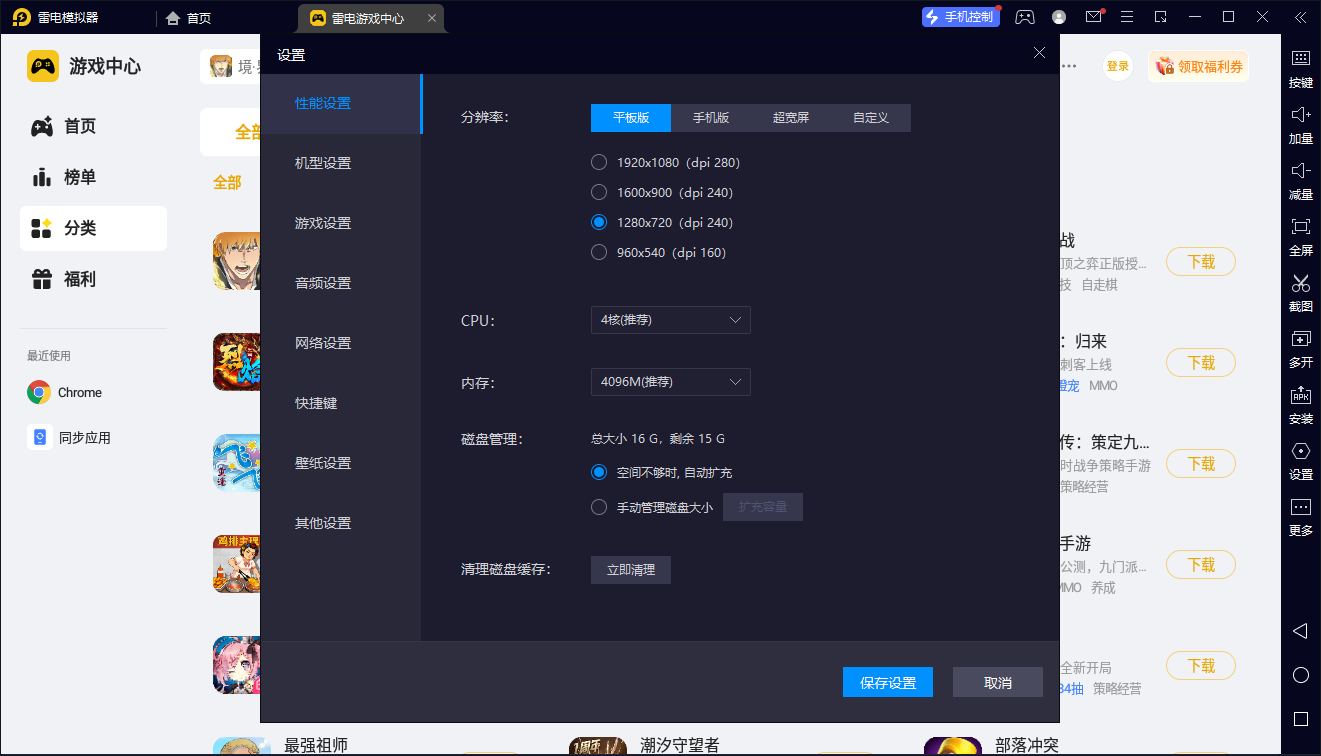The width and height of the screenshot is (1321, 756).
Task: Open the message inbox envelope icon
Action: [x=1093, y=17]
